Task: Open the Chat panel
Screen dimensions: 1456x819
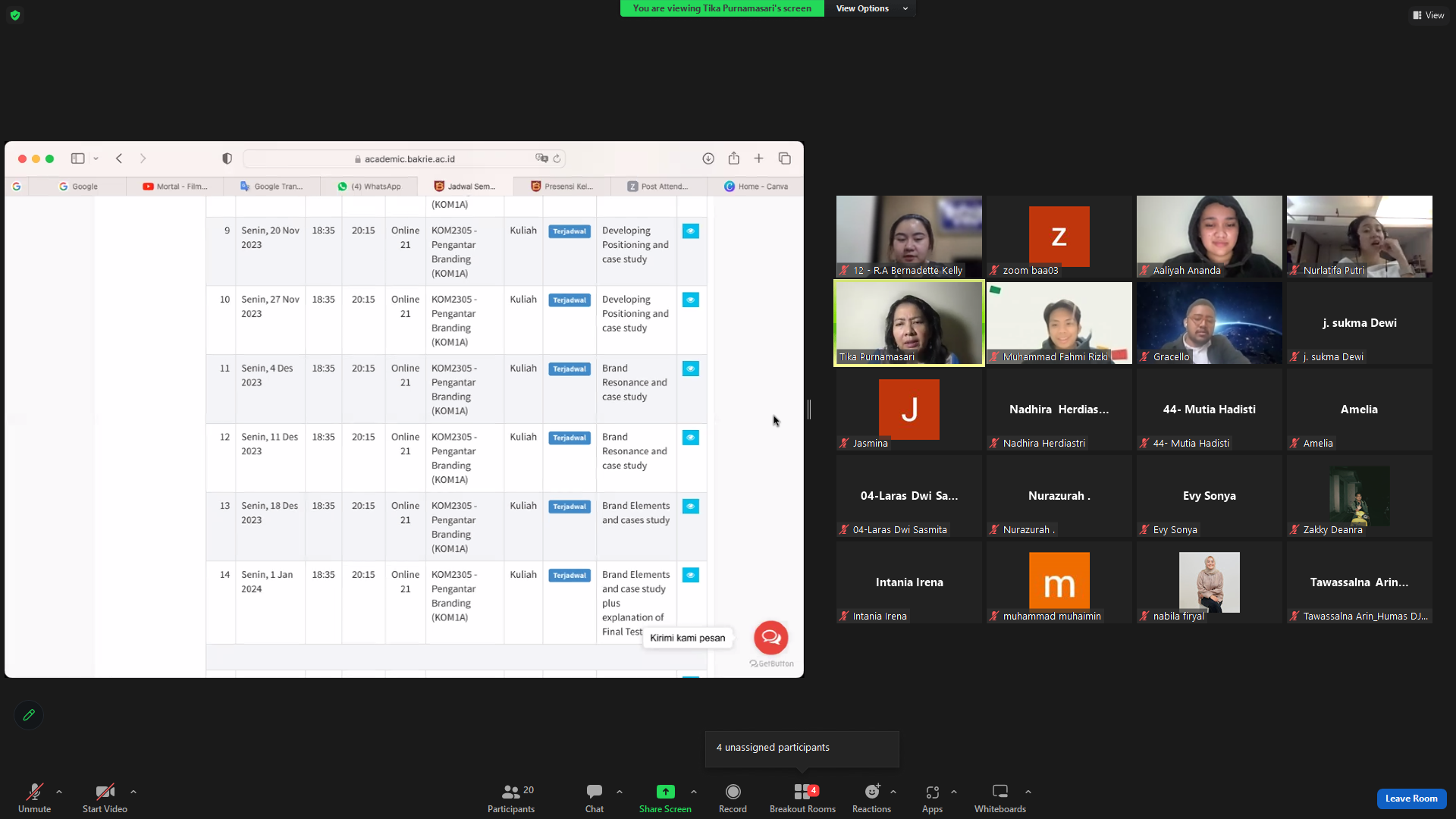Action: (595, 798)
